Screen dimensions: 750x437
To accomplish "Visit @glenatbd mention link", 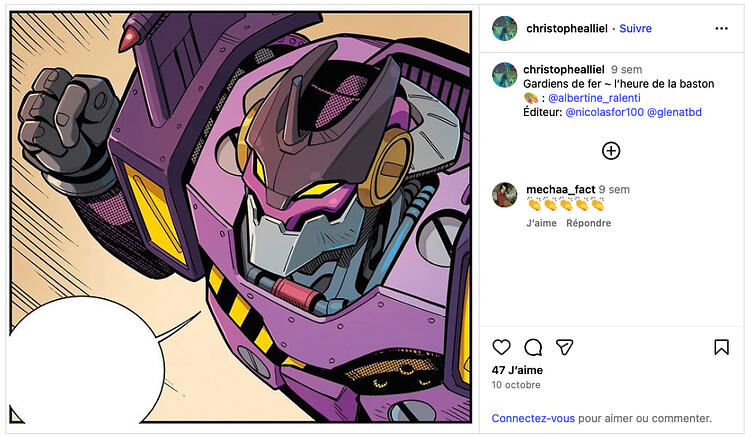I will pyautogui.click(x=674, y=112).
